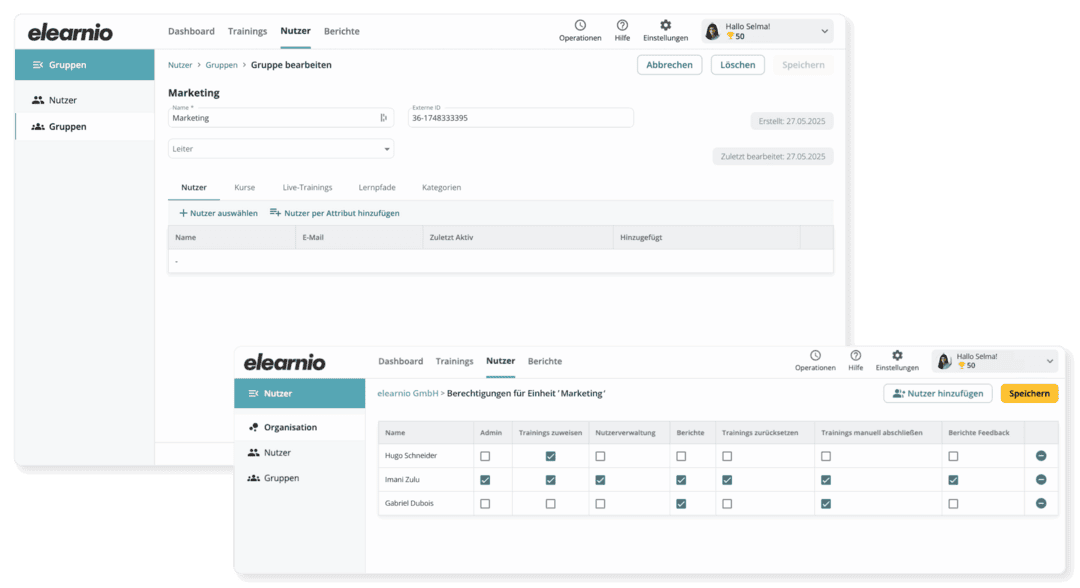Image resolution: width=1080 pixels, height=588 pixels.
Task: Click the Abbrechen button
Action: click(x=669, y=65)
